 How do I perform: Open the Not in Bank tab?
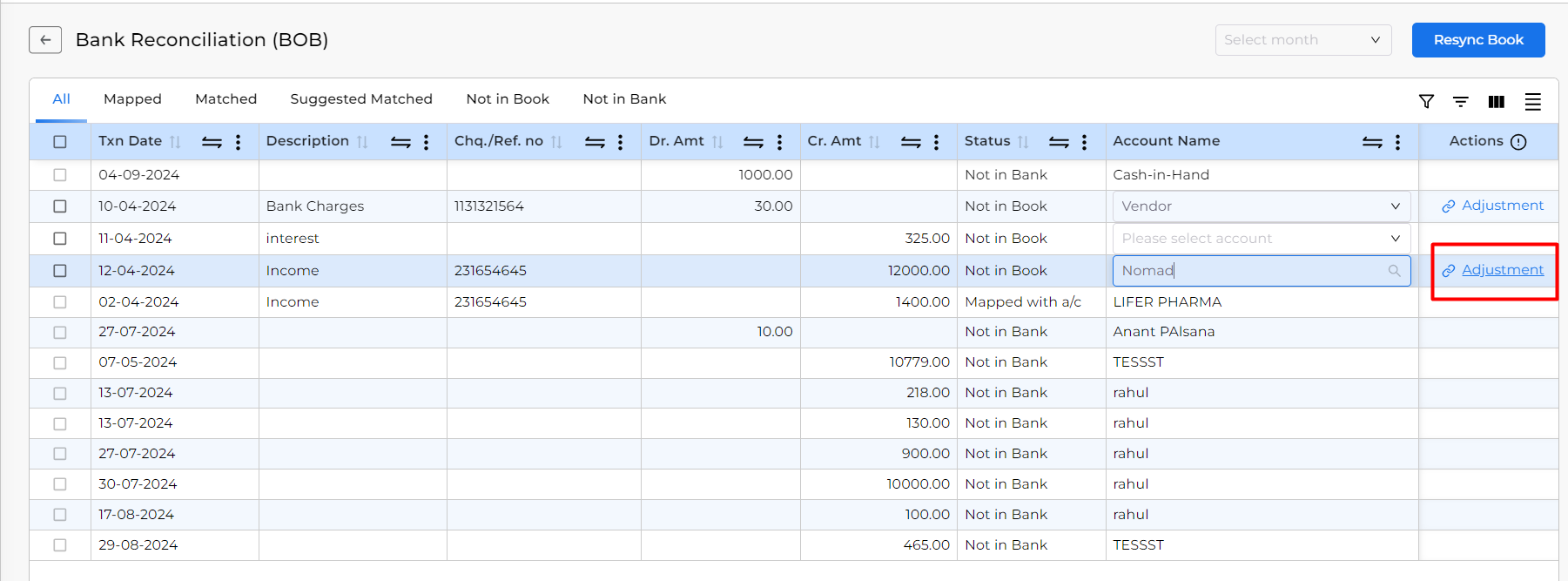[x=624, y=99]
